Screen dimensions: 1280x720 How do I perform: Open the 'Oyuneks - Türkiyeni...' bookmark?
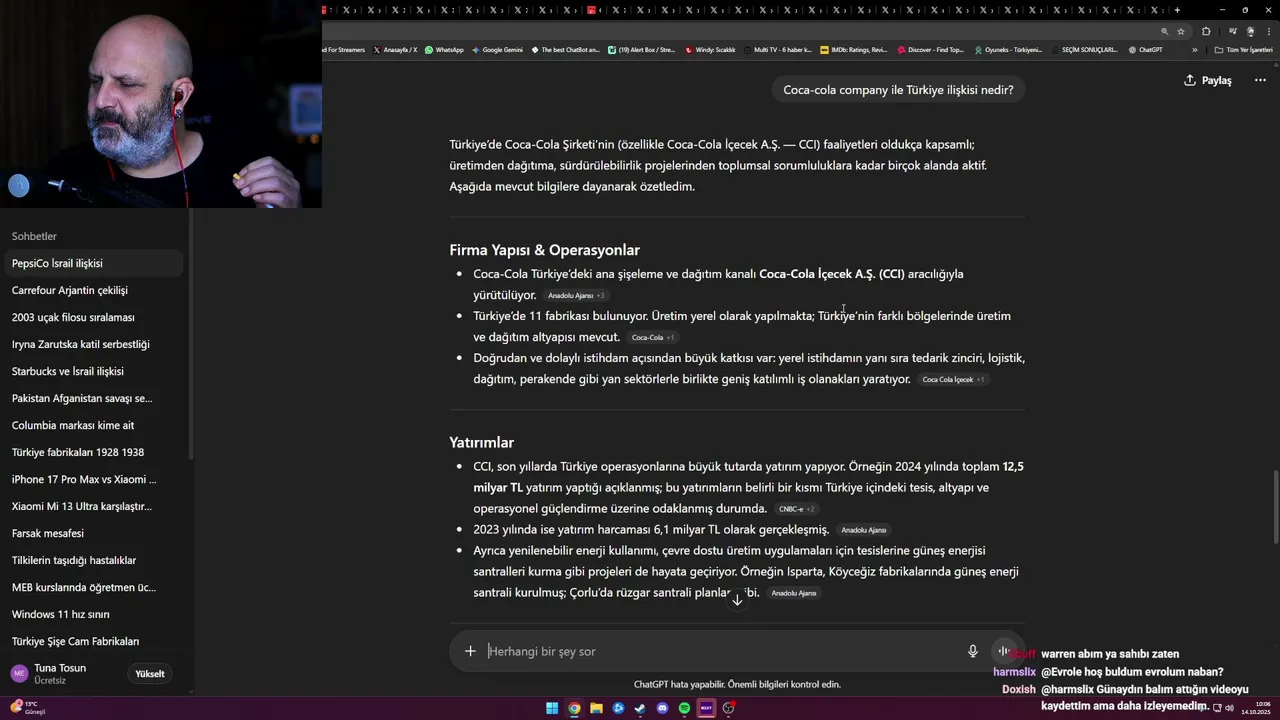pyautogui.click(x=1007, y=49)
